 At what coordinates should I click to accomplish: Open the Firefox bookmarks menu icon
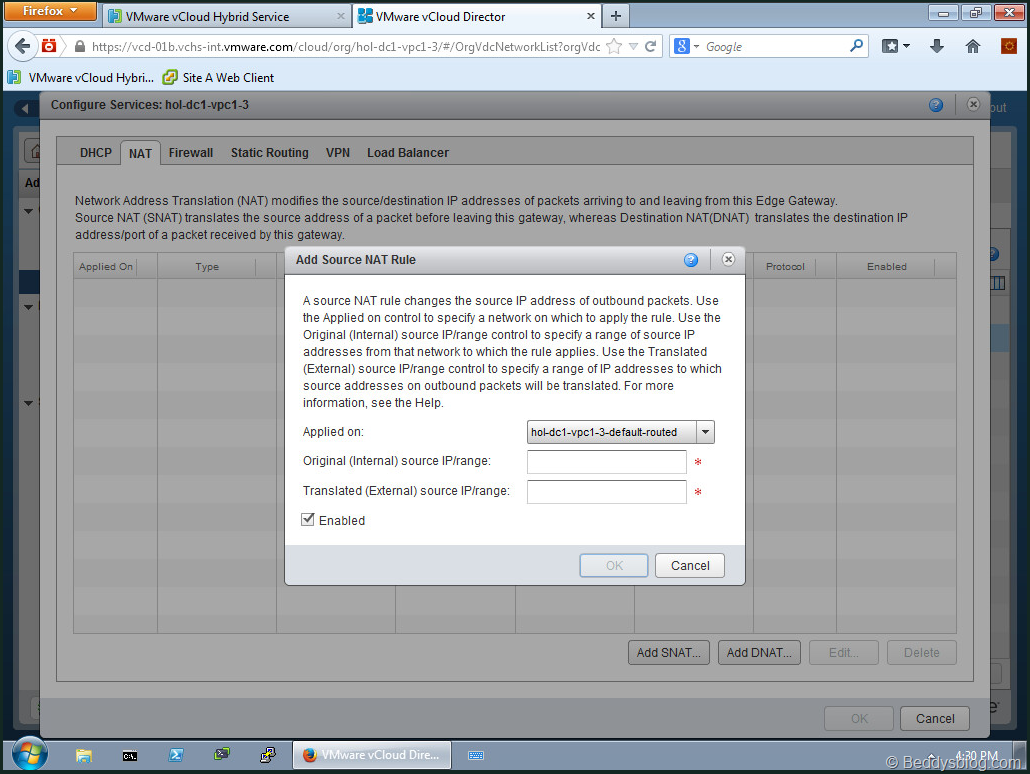point(895,46)
